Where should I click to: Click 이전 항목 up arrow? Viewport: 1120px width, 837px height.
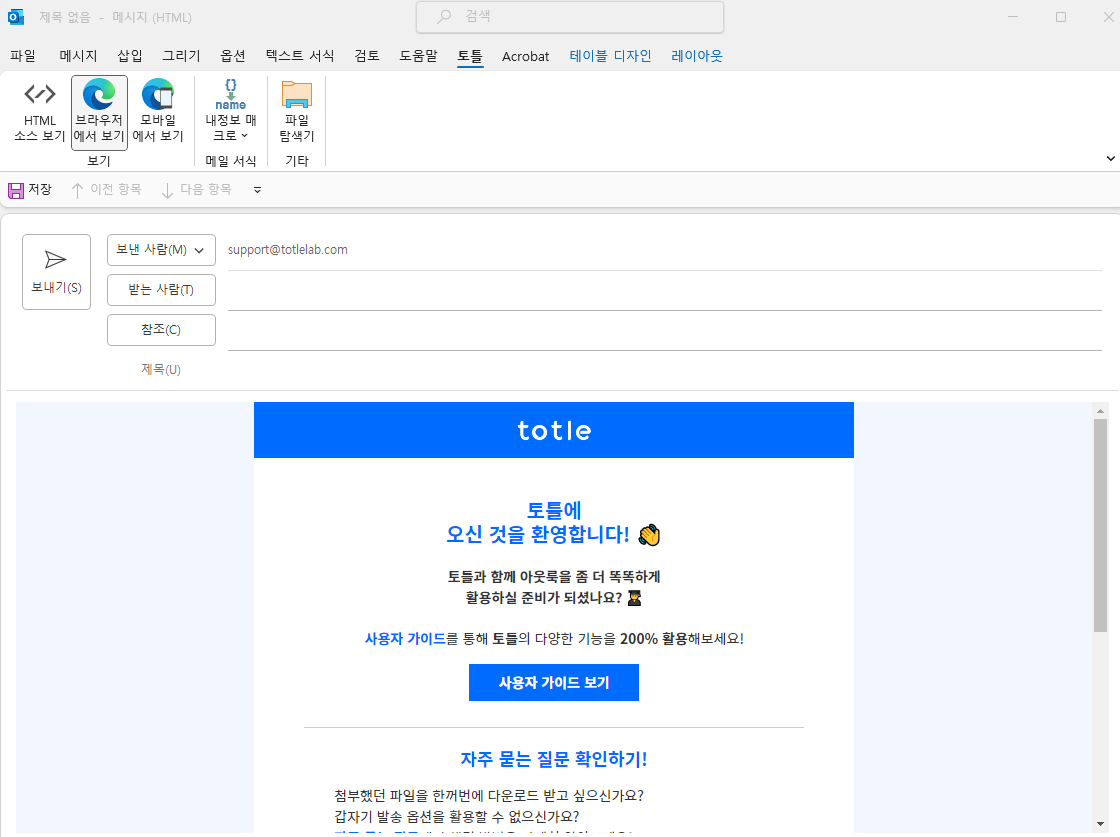click(77, 190)
